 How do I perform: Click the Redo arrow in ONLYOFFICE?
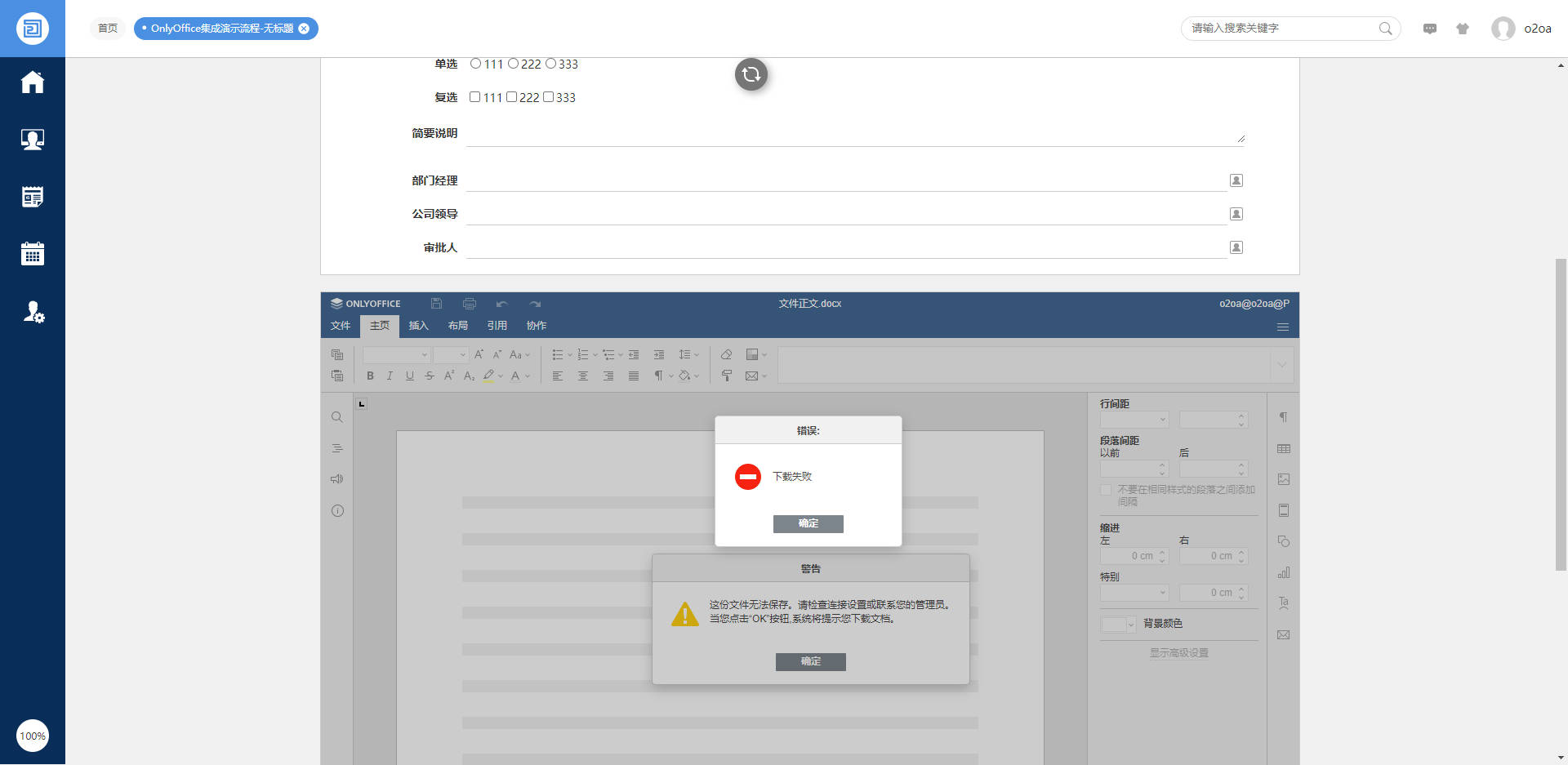[535, 304]
